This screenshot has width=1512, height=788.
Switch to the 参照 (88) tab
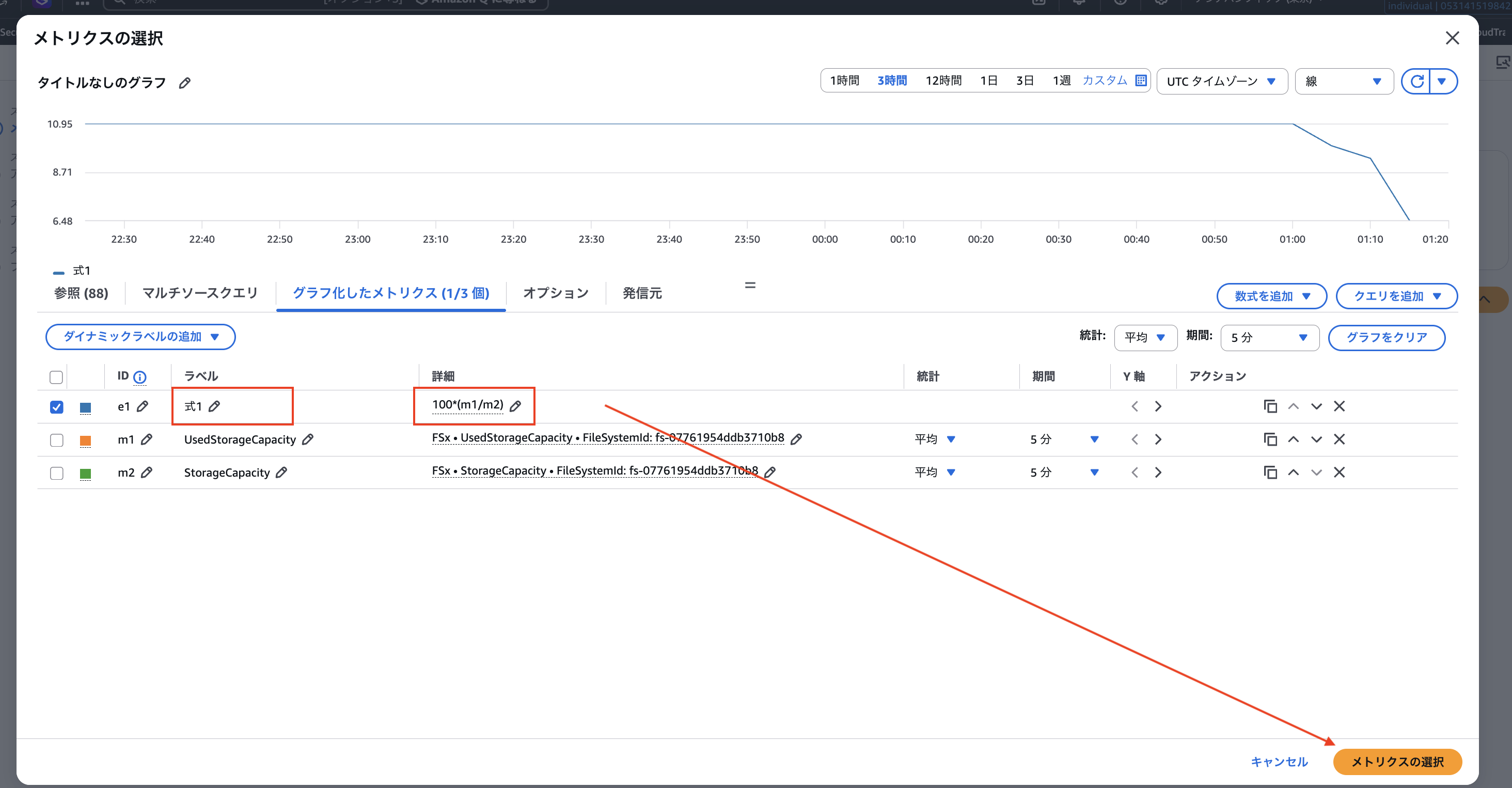(81, 293)
